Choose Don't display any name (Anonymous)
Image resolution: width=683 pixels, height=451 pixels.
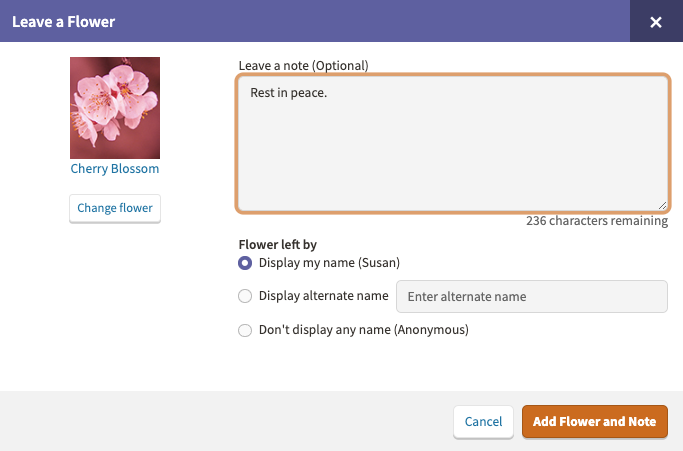coord(245,330)
